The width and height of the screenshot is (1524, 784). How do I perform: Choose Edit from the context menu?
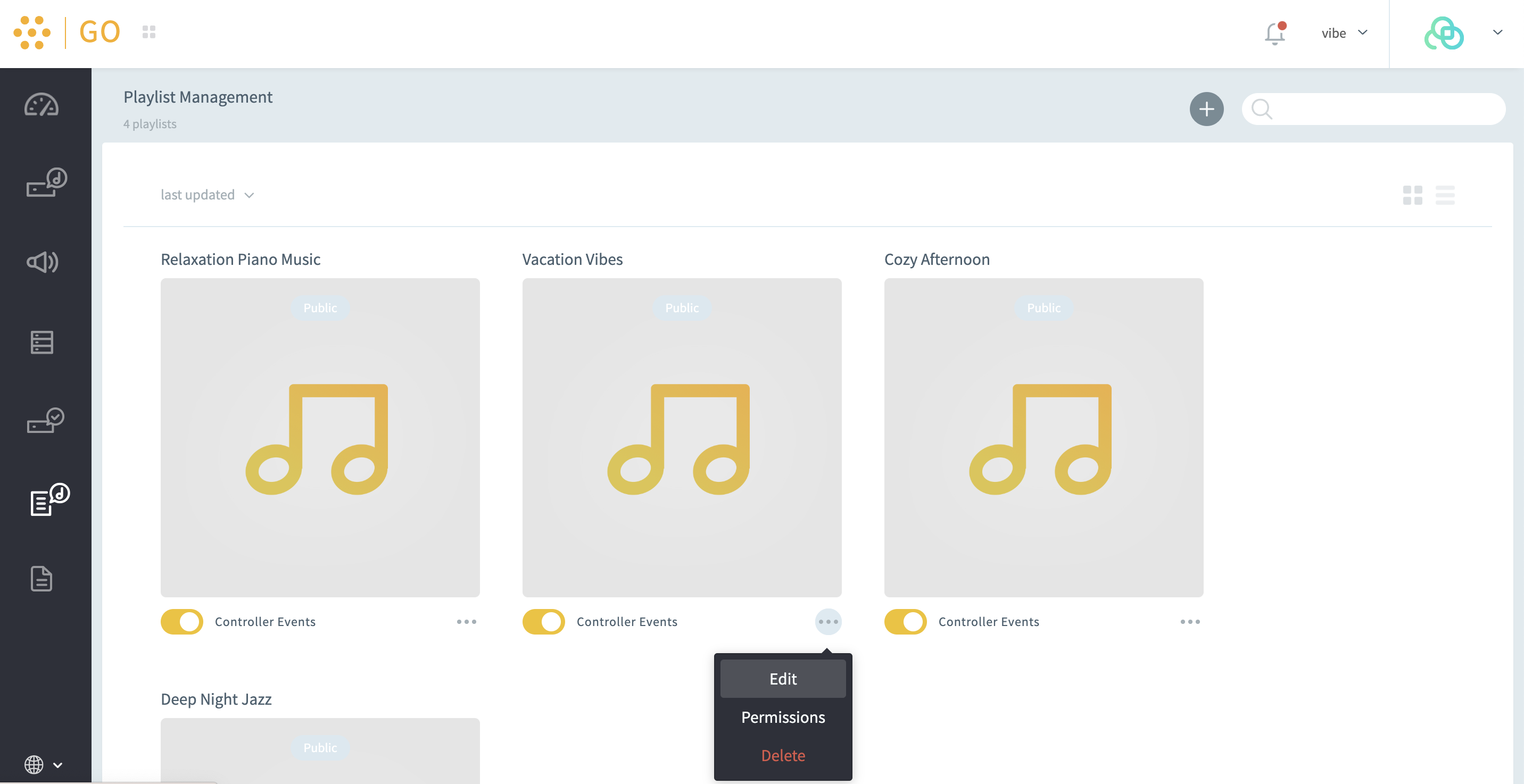point(782,679)
